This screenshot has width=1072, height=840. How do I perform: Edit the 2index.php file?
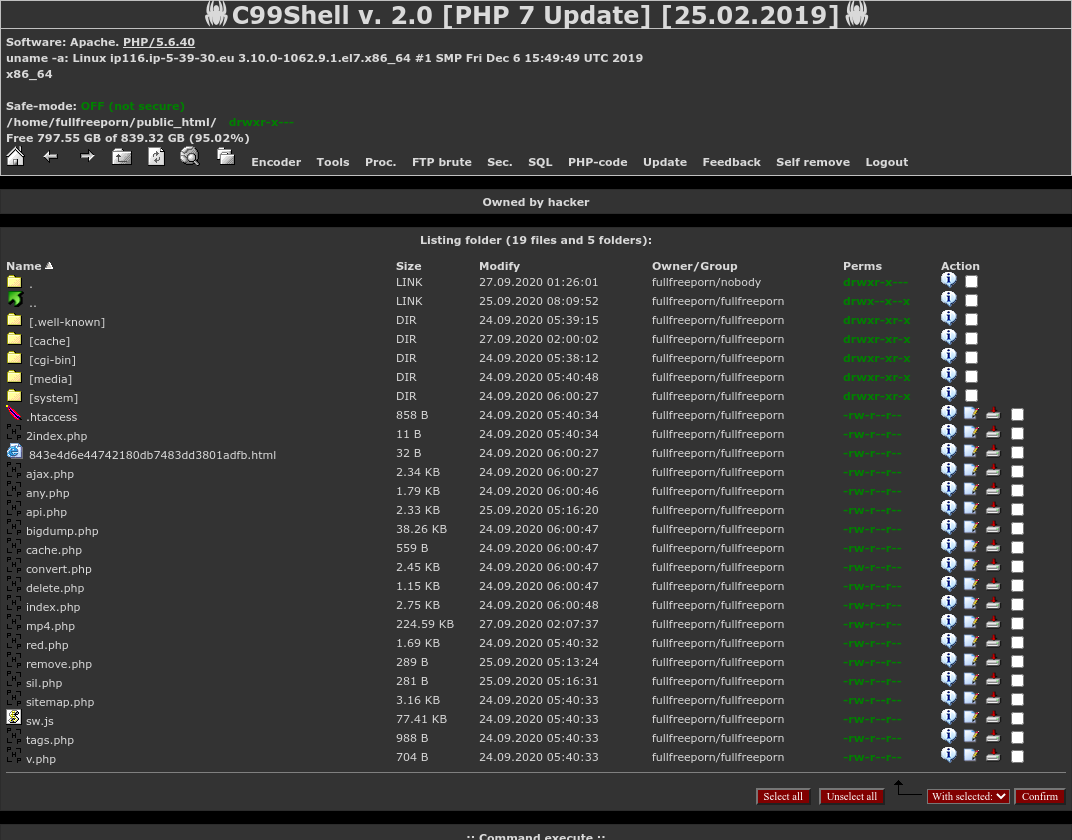point(971,432)
